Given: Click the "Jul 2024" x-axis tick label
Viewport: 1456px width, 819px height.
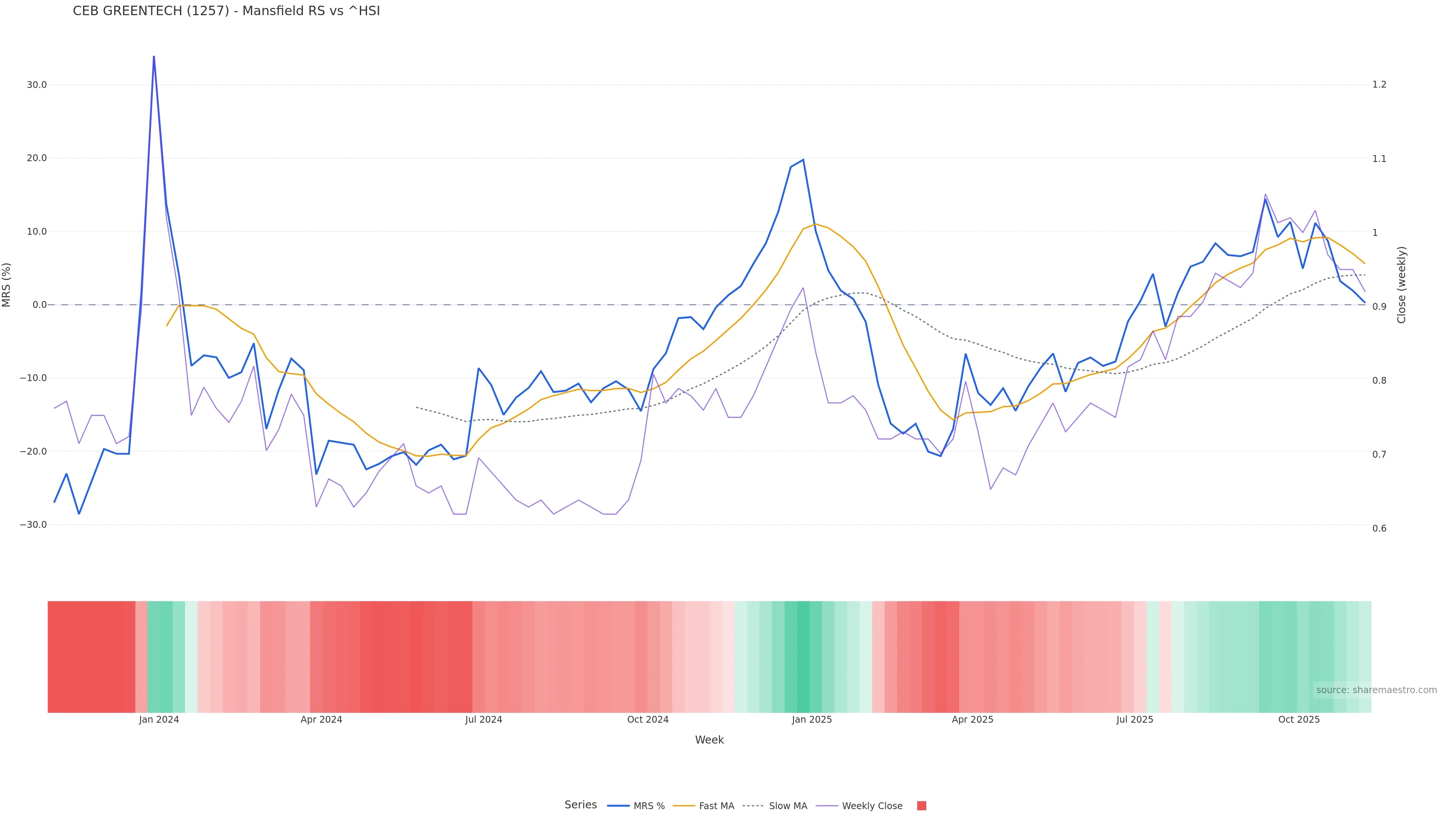Looking at the screenshot, I should click(x=483, y=720).
